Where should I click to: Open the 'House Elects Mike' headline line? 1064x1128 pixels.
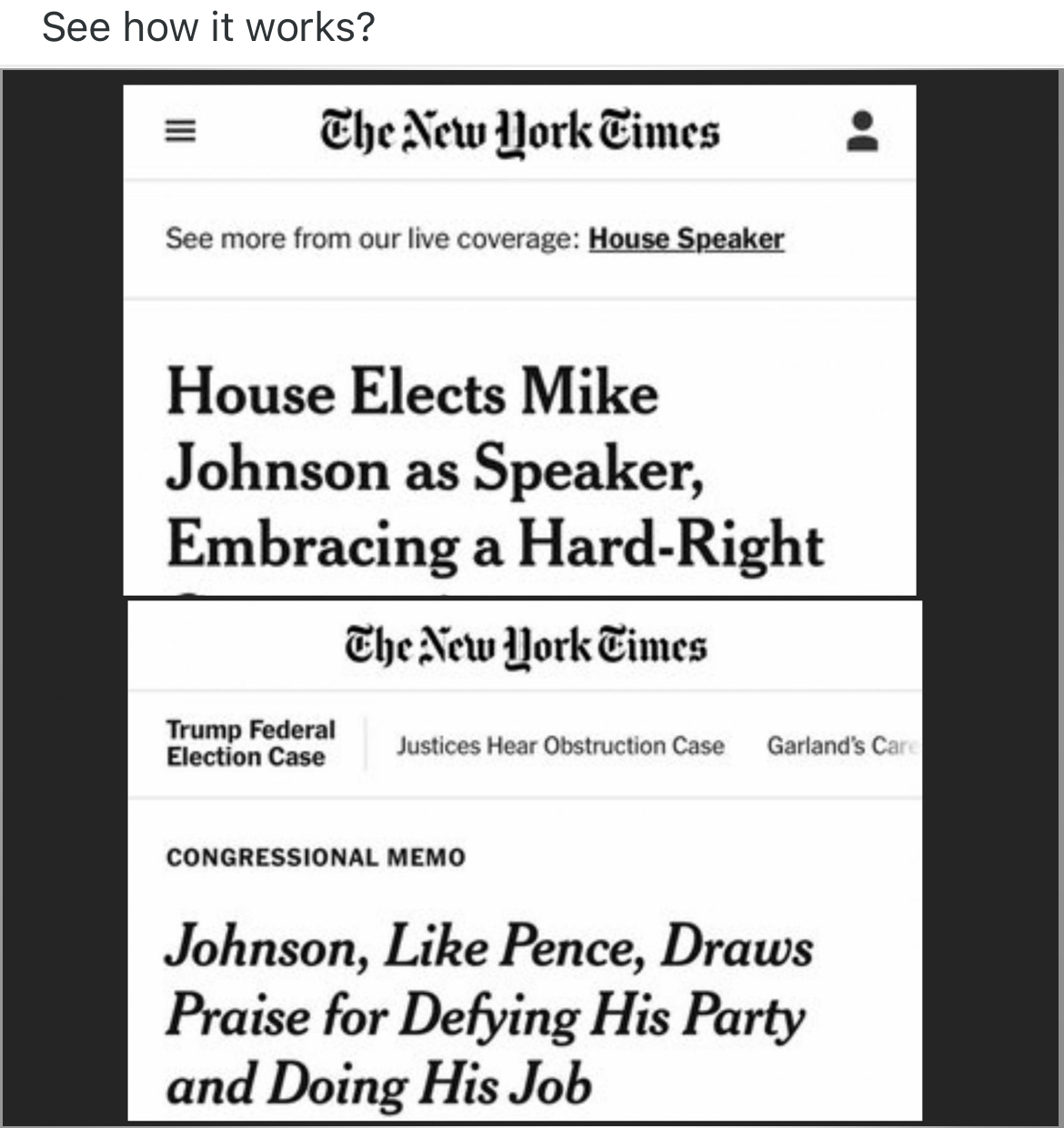(412, 393)
